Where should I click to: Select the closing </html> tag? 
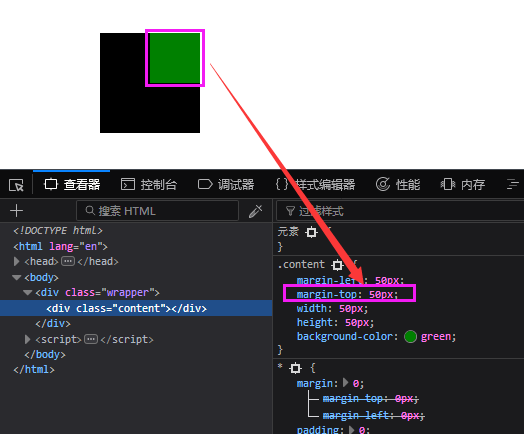tap(33, 370)
